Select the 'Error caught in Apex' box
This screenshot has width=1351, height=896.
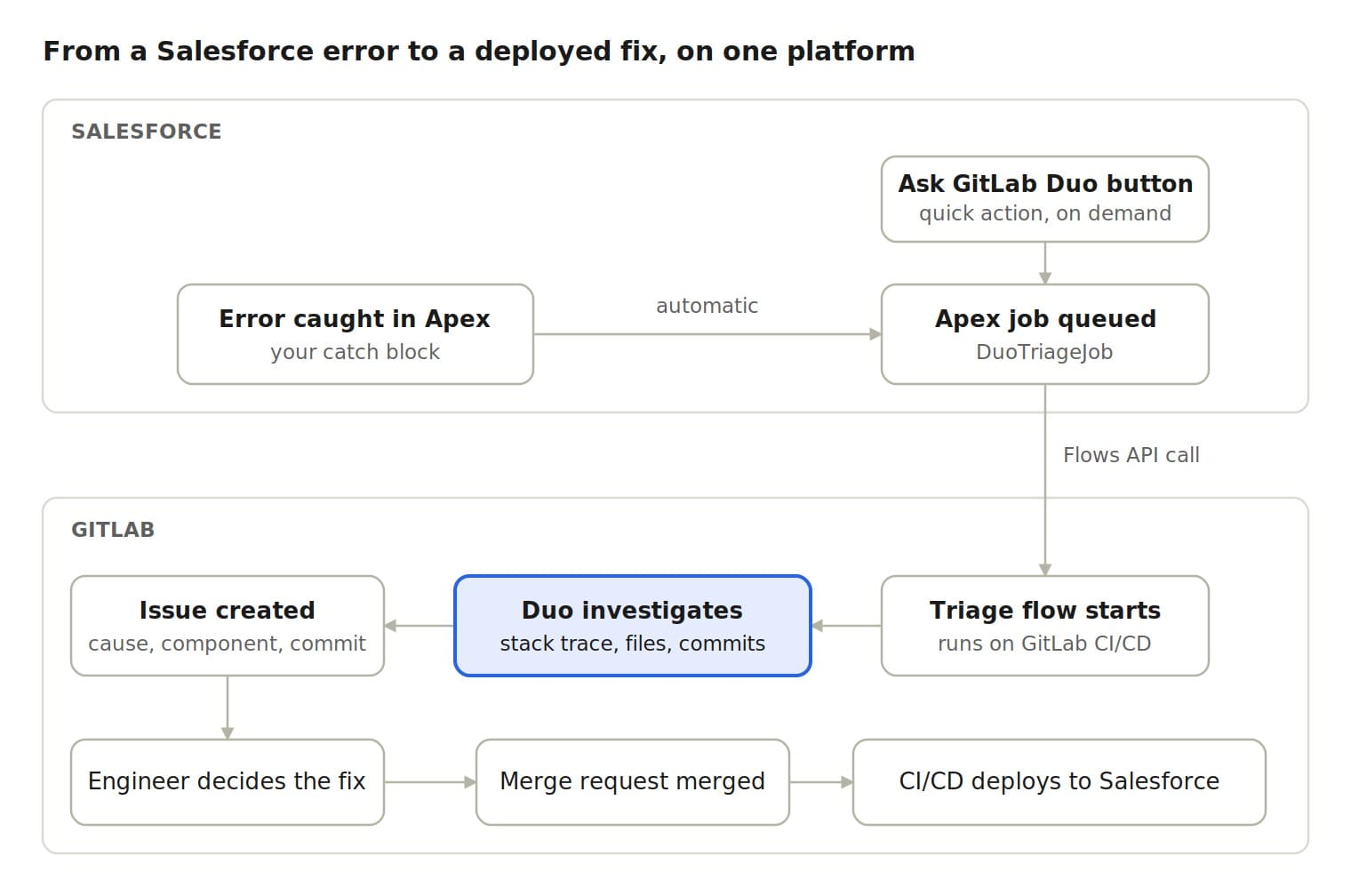355,334
